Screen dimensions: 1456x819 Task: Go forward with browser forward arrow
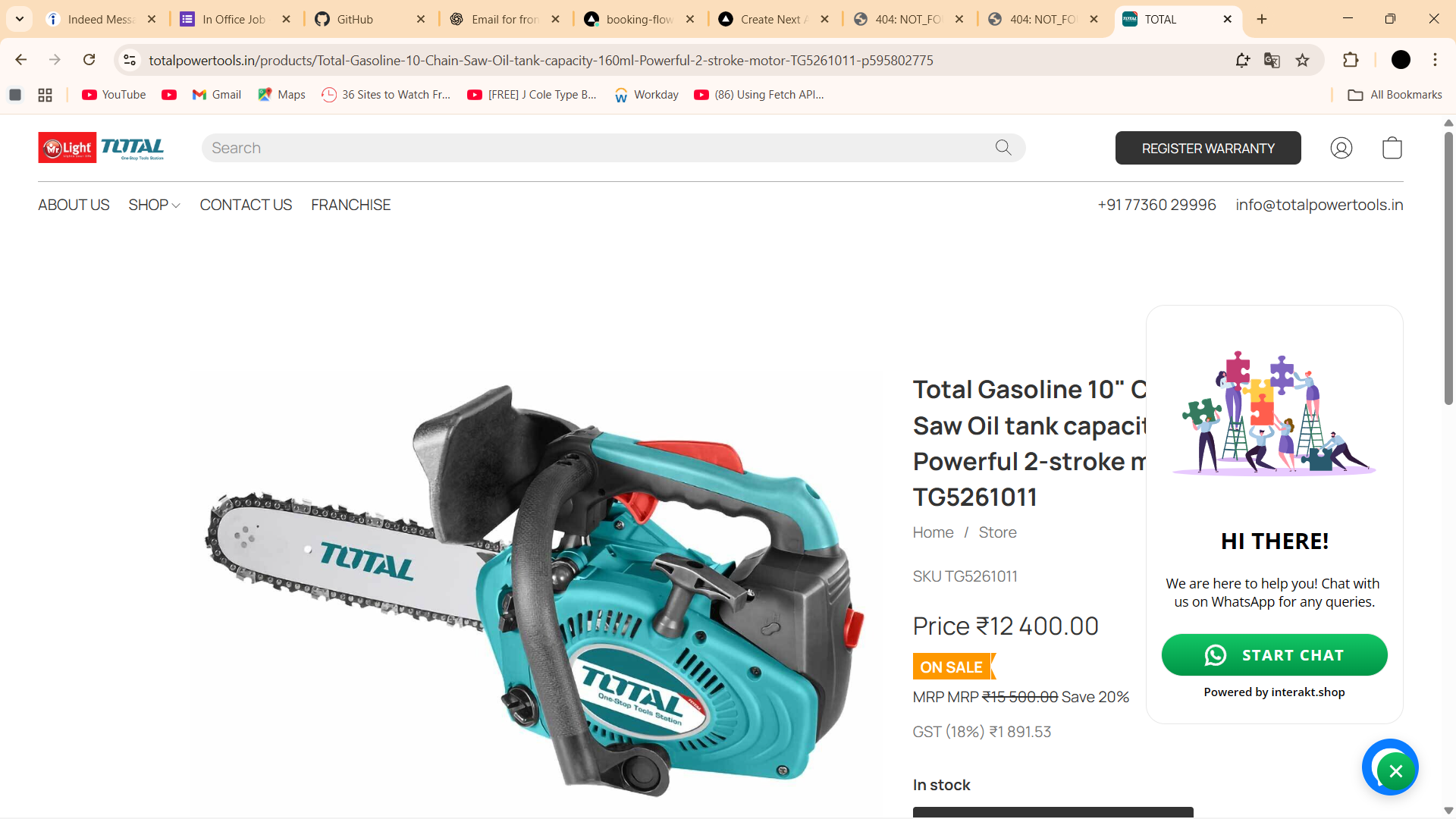[55, 60]
